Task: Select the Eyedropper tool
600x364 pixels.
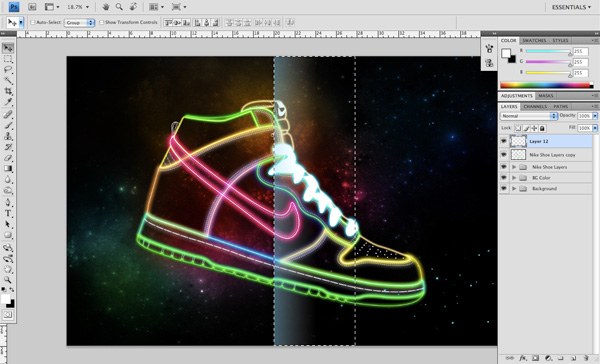Action: pyautogui.click(x=8, y=102)
